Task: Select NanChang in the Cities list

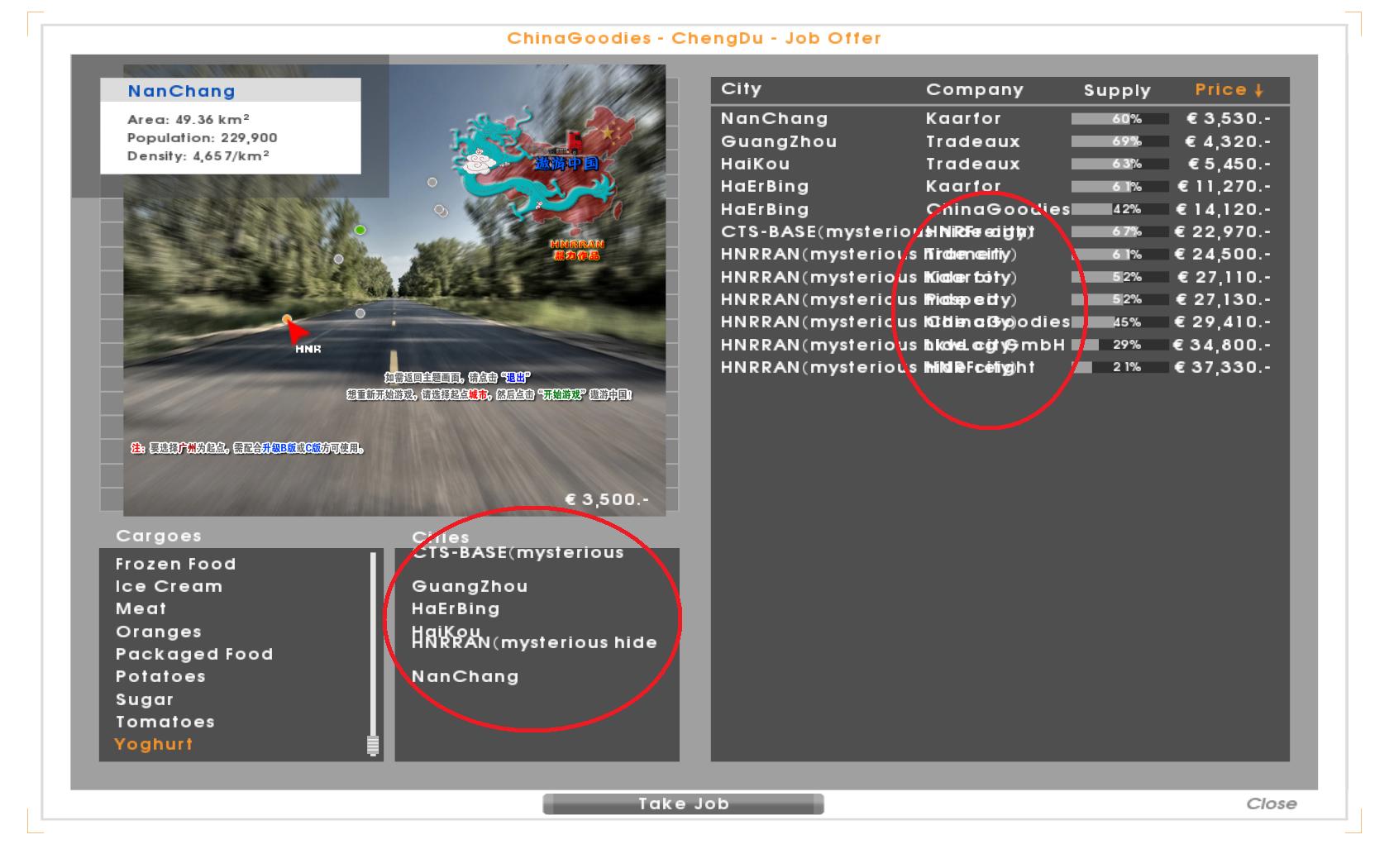Action: click(465, 676)
